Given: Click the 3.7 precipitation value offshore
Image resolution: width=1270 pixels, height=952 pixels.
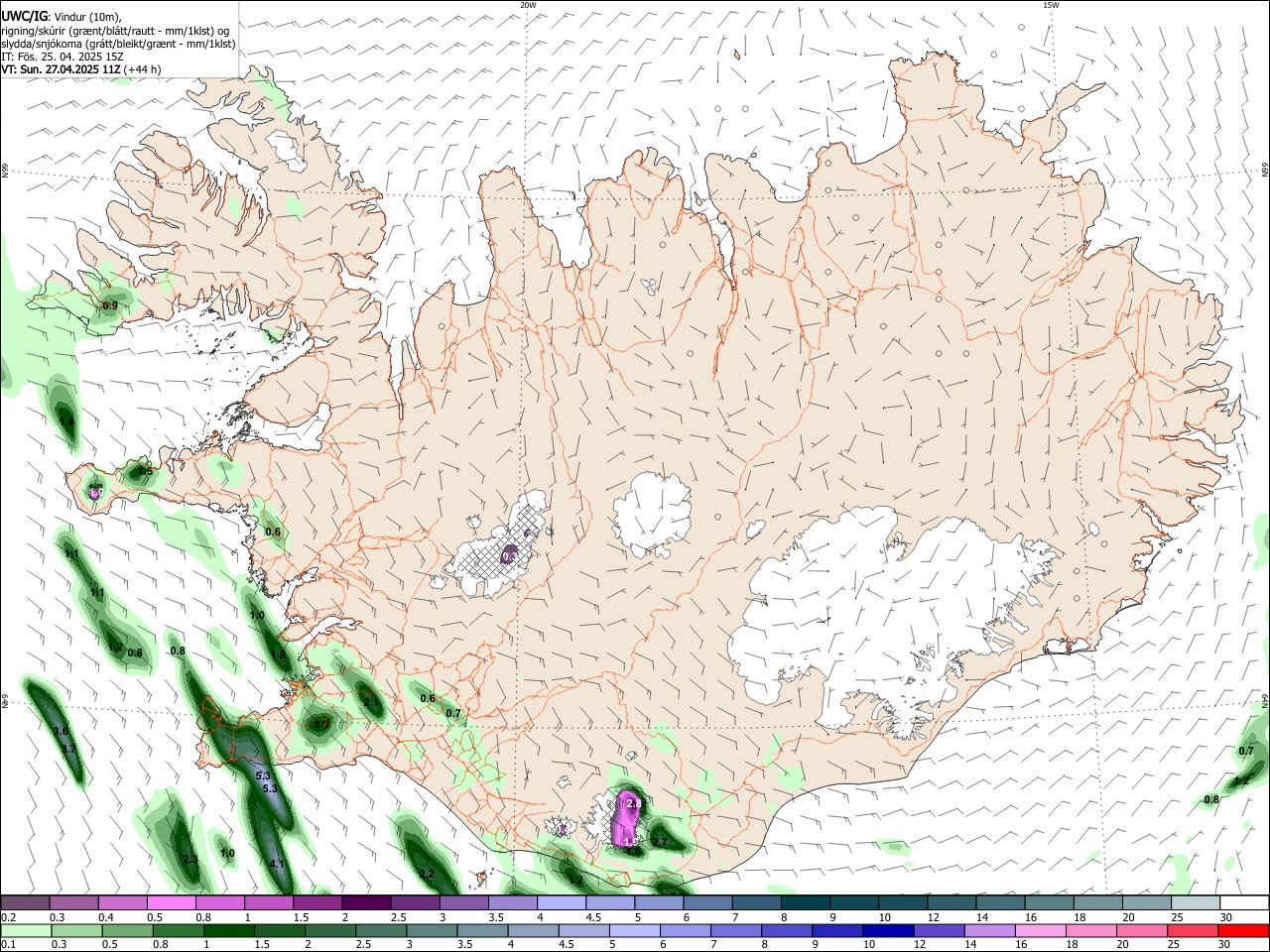Looking at the screenshot, I should pos(67,750).
